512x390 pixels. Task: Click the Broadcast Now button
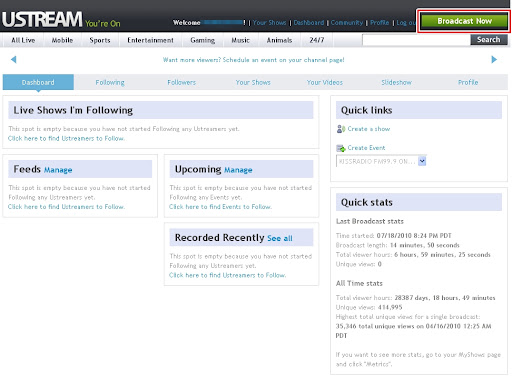464,21
